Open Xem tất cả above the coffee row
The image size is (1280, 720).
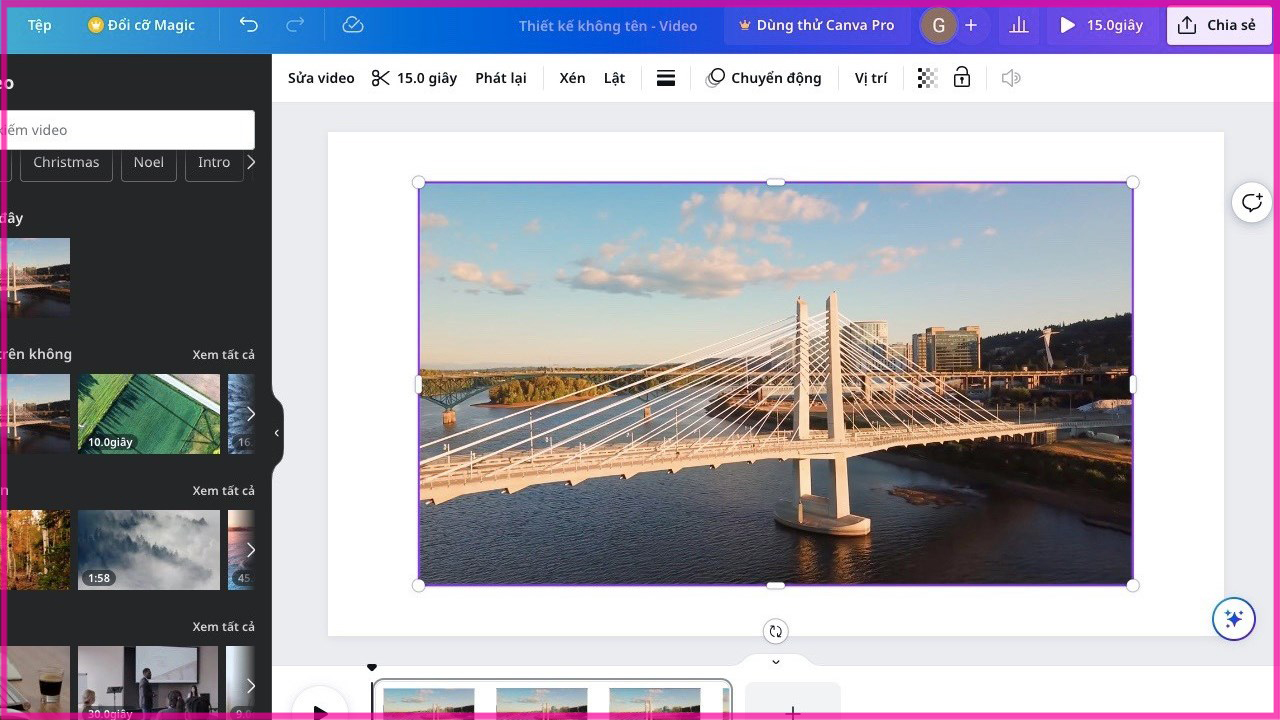(x=223, y=626)
